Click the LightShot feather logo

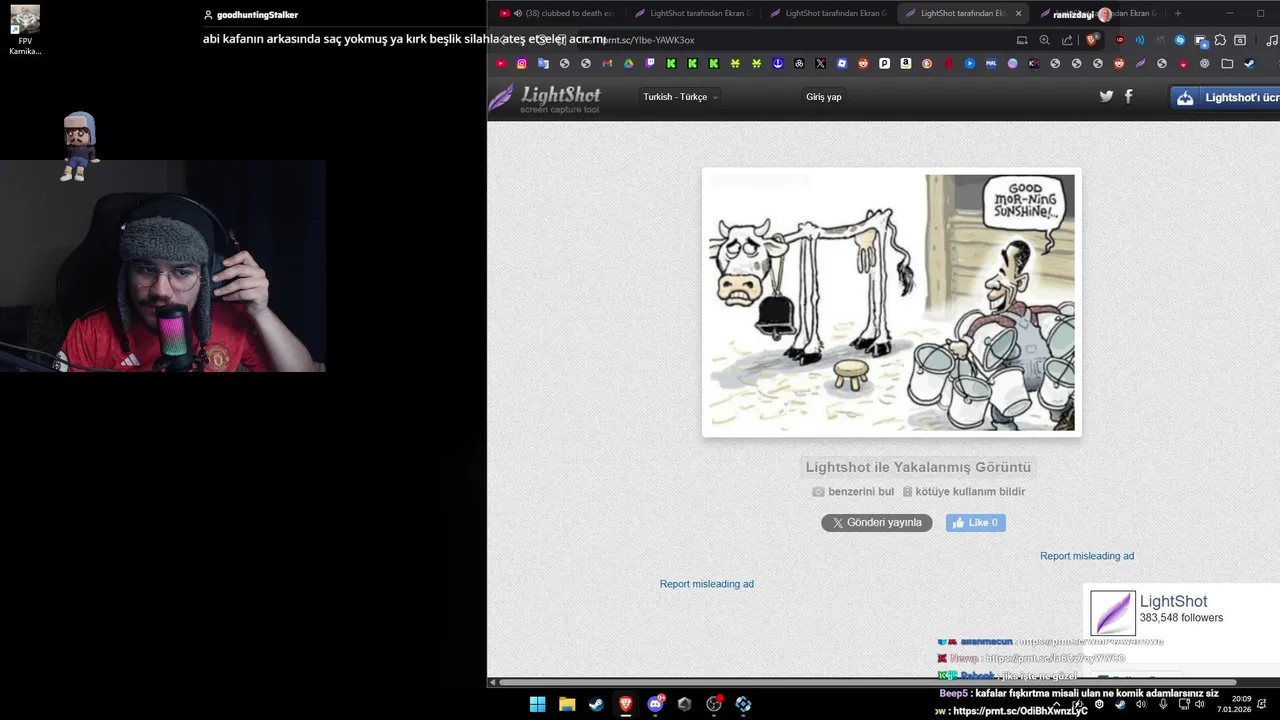(545, 98)
